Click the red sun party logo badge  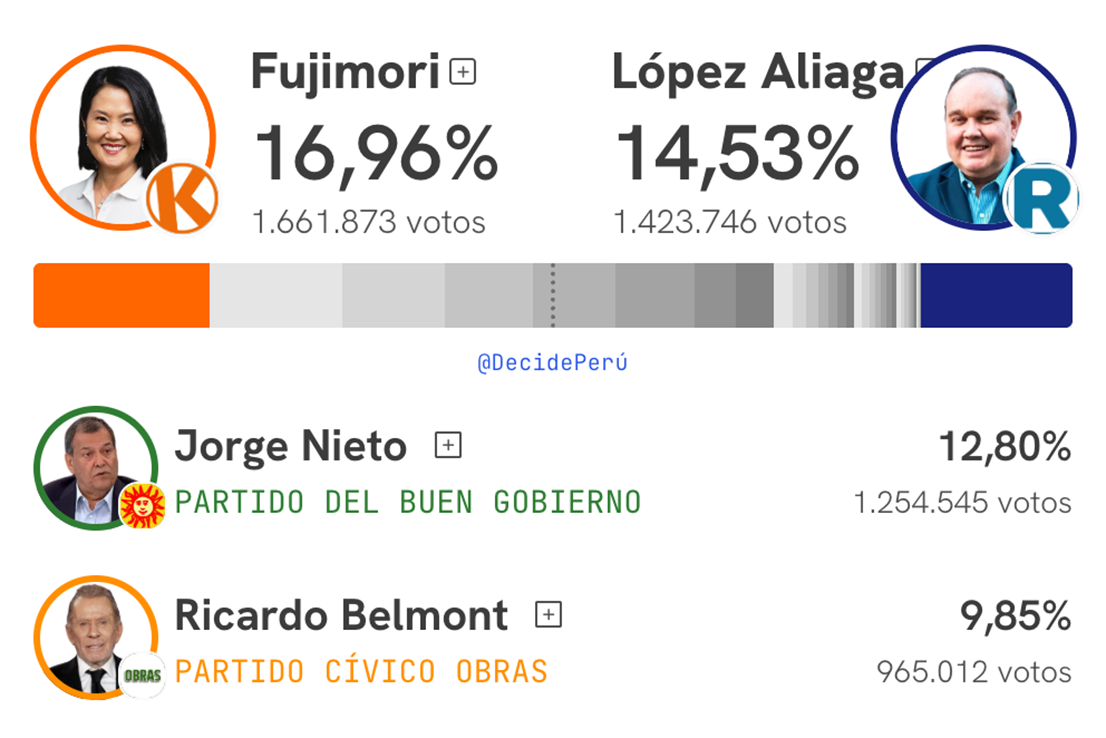142,505
